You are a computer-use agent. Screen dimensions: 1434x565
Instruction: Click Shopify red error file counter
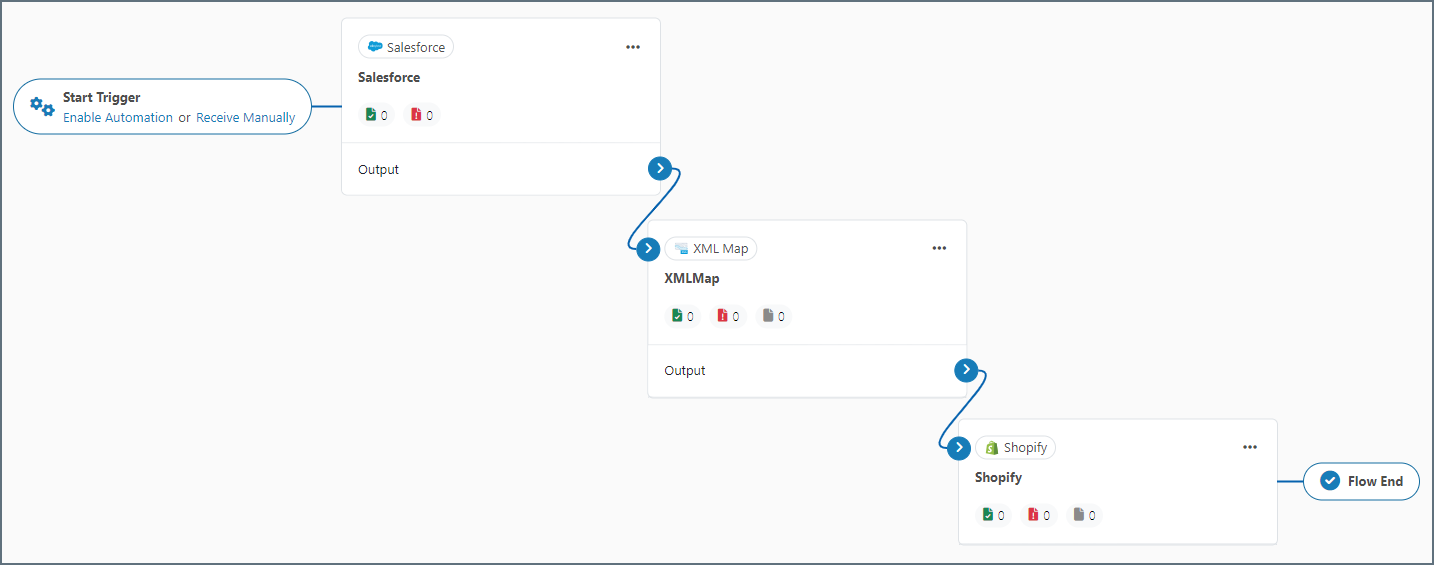(x=1039, y=515)
